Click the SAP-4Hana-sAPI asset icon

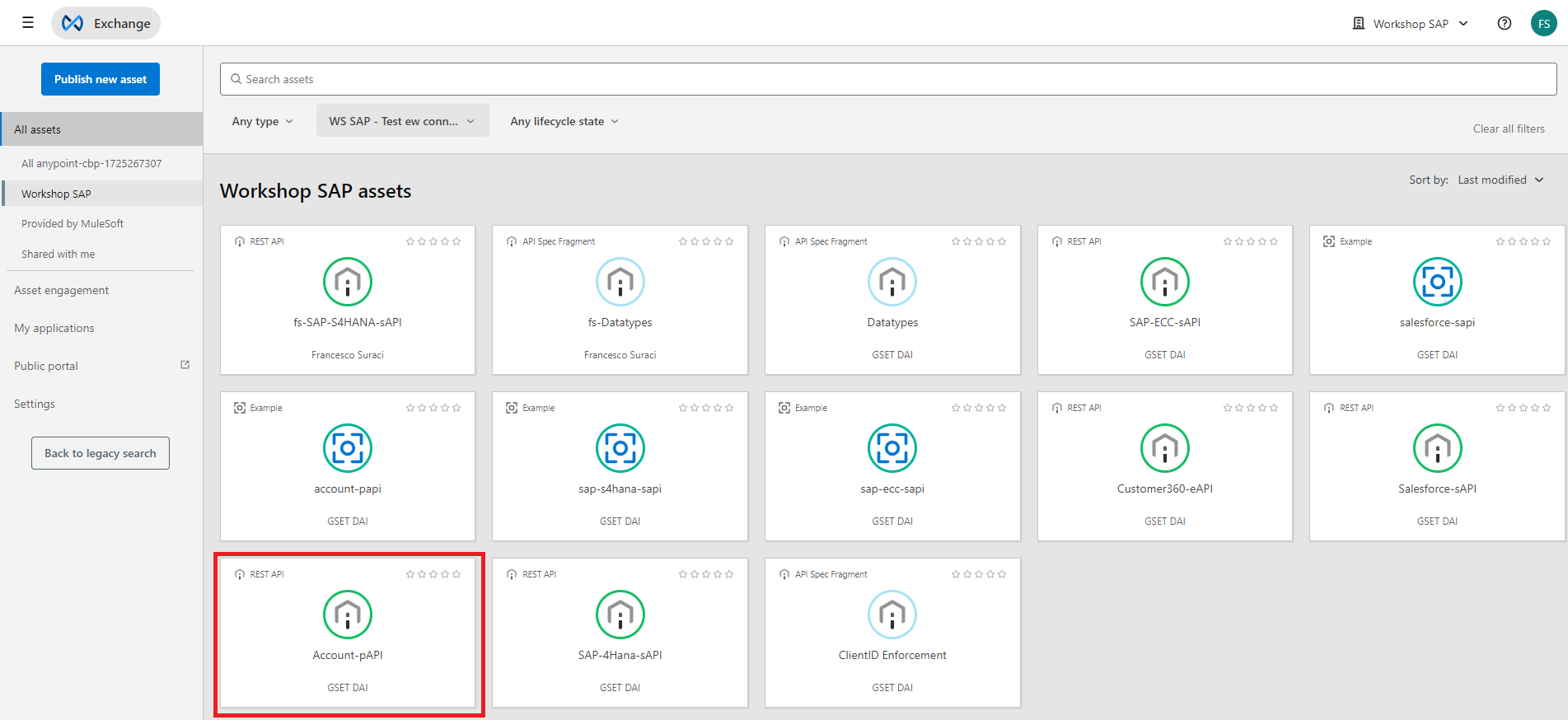click(x=620, y=615)
